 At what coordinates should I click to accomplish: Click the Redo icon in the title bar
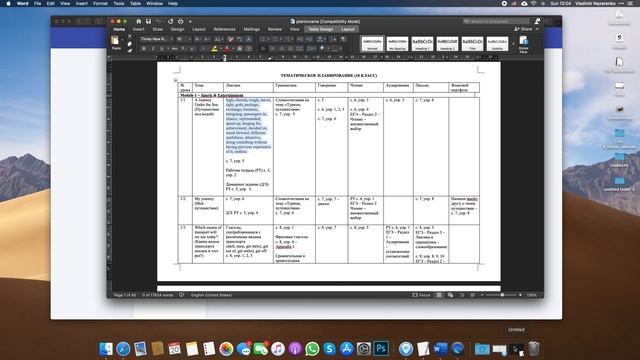click(x=171, y=21)
